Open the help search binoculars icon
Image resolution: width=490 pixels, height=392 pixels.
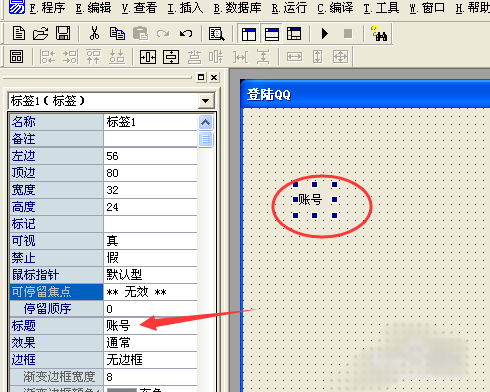[x=379, y=34]
